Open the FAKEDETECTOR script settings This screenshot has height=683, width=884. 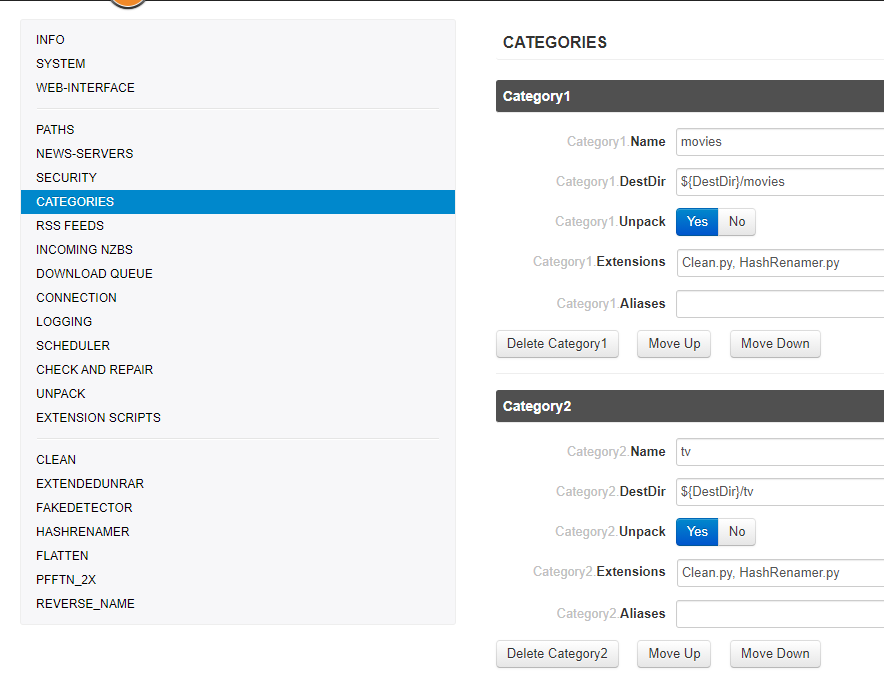point(84,508)
